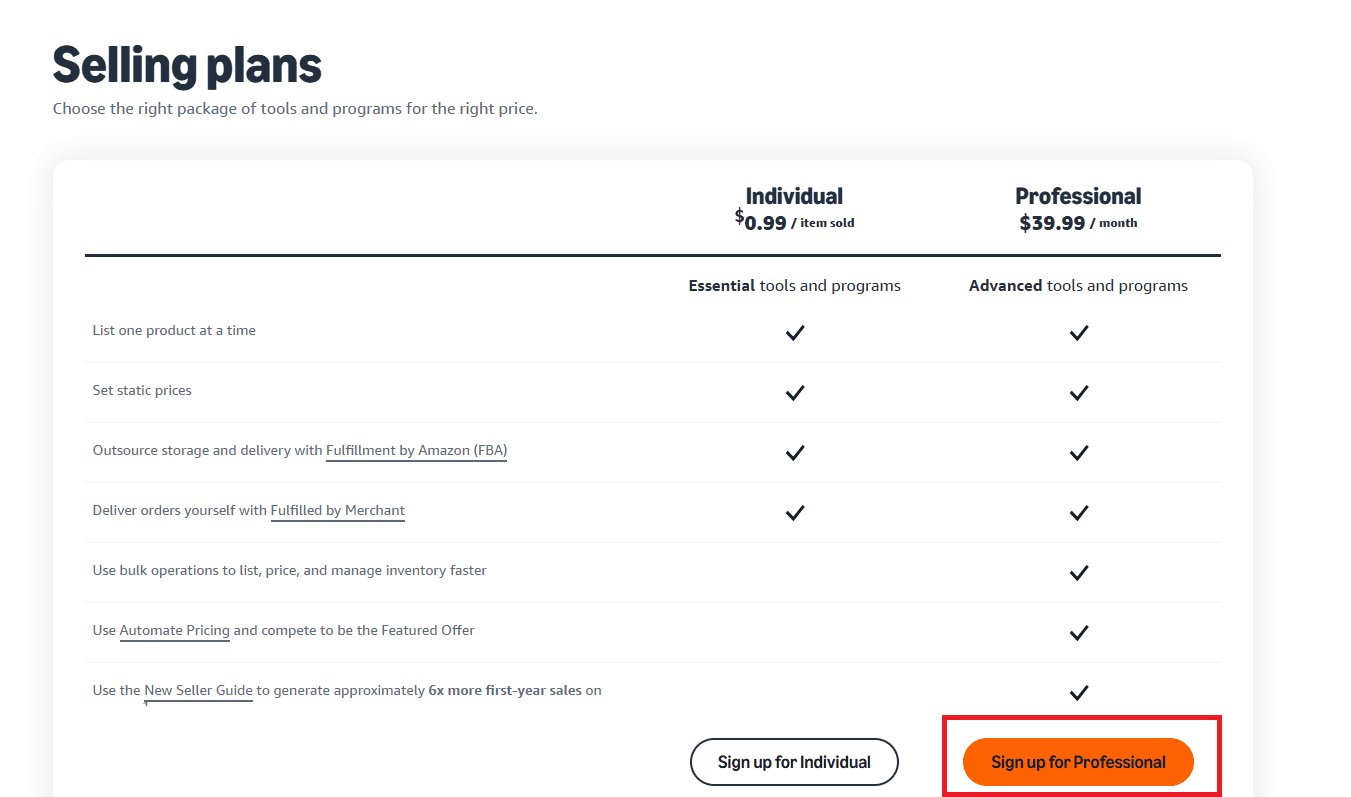Click the Individual checkmark for delivering orders yourself
1351x797 pixels.
pos(794,512)
